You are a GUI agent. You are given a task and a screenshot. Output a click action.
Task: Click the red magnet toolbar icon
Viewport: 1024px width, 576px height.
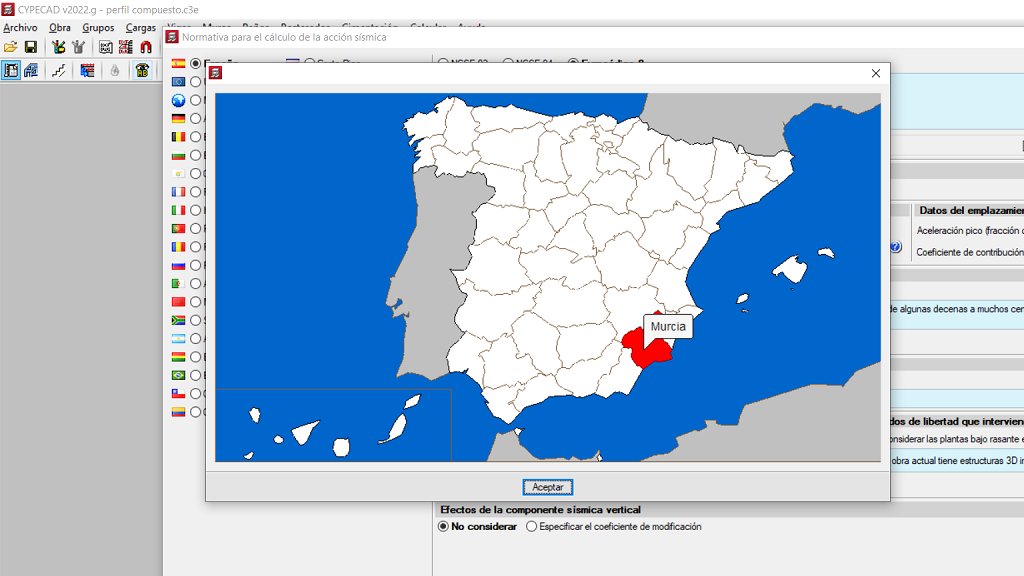coord(146,46)
